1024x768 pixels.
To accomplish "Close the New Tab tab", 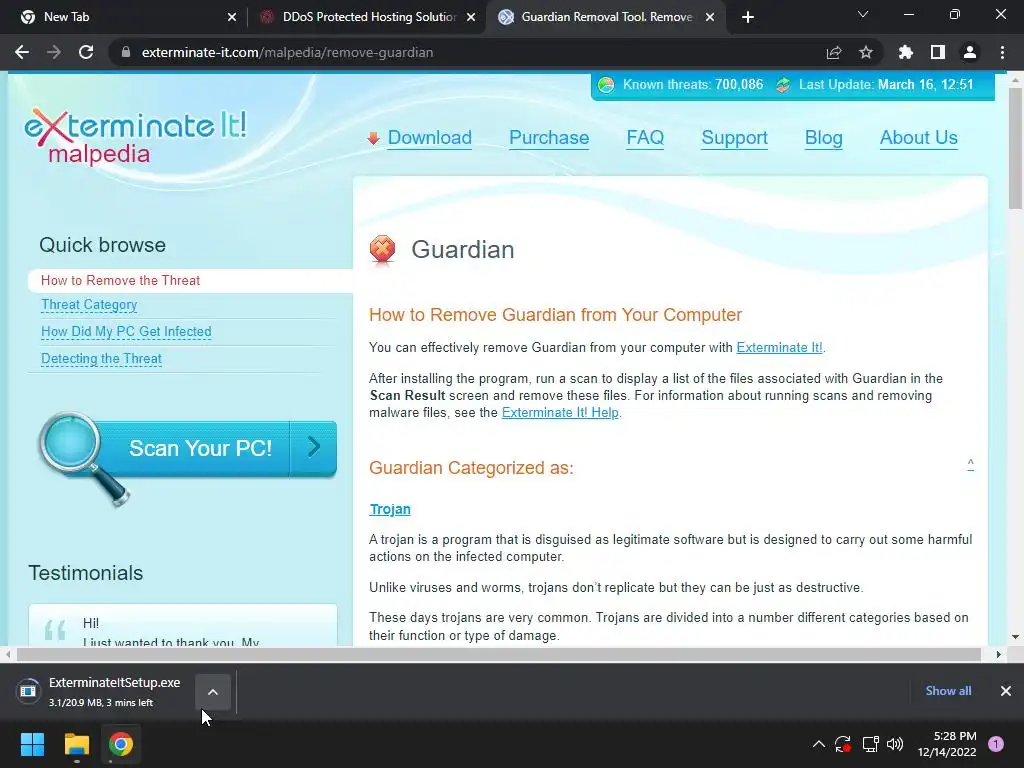I will pos(232,17).
